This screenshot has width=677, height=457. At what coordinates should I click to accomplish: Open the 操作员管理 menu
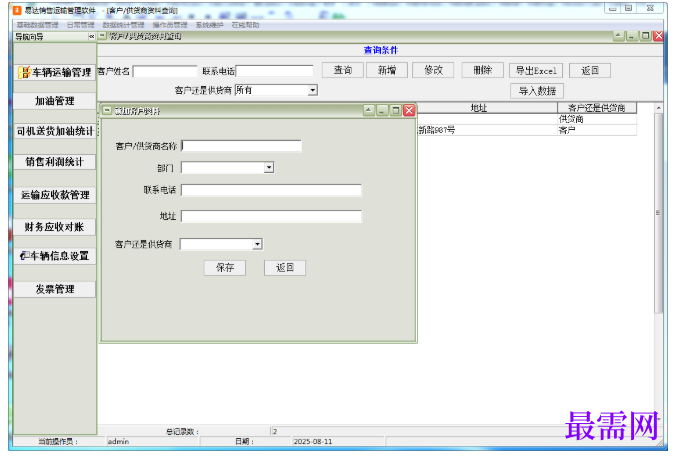pos(170,25)
